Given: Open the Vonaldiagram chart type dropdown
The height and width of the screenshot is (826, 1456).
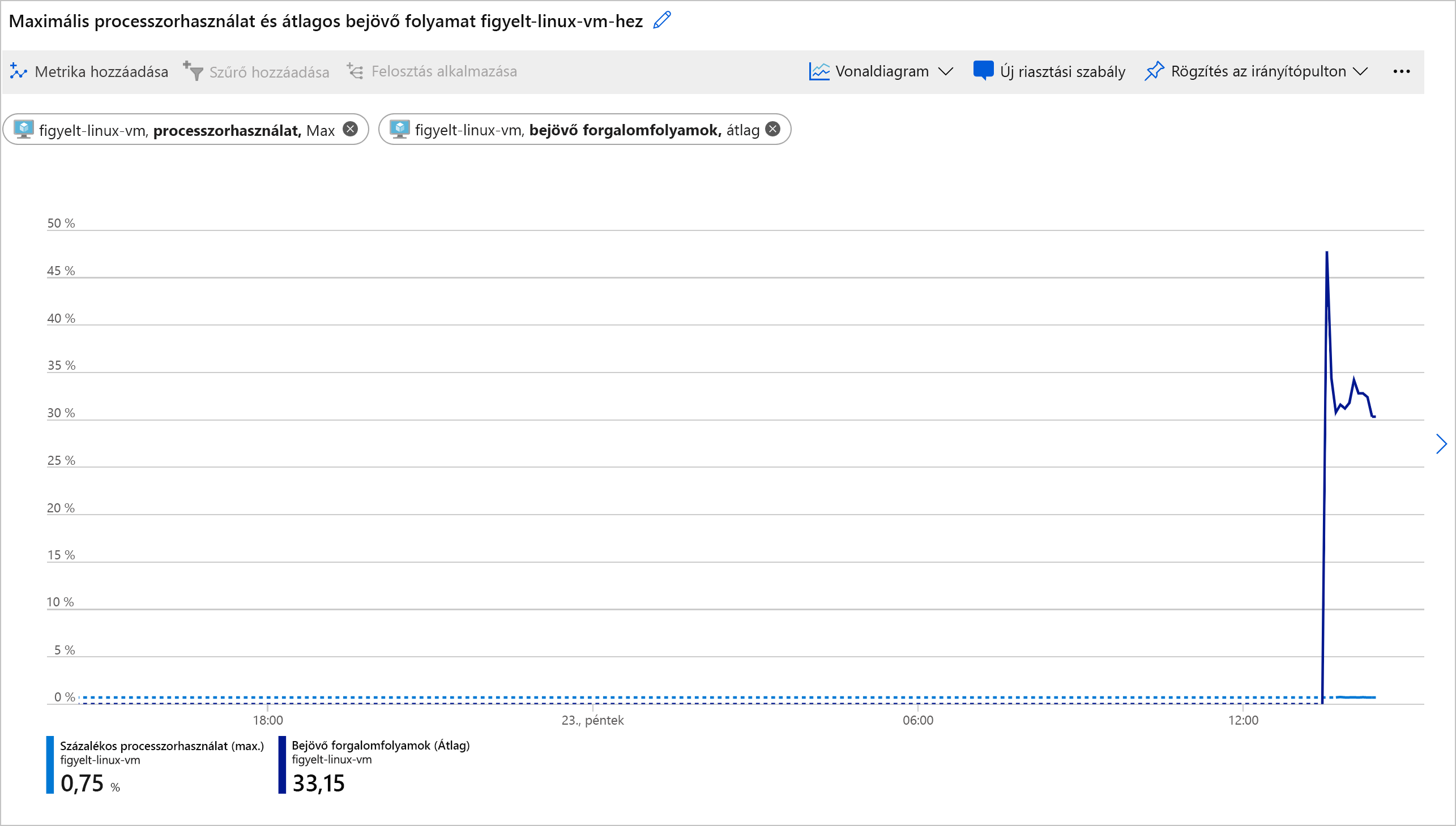Looking at the screenshot, I should (x=881, y=71).
